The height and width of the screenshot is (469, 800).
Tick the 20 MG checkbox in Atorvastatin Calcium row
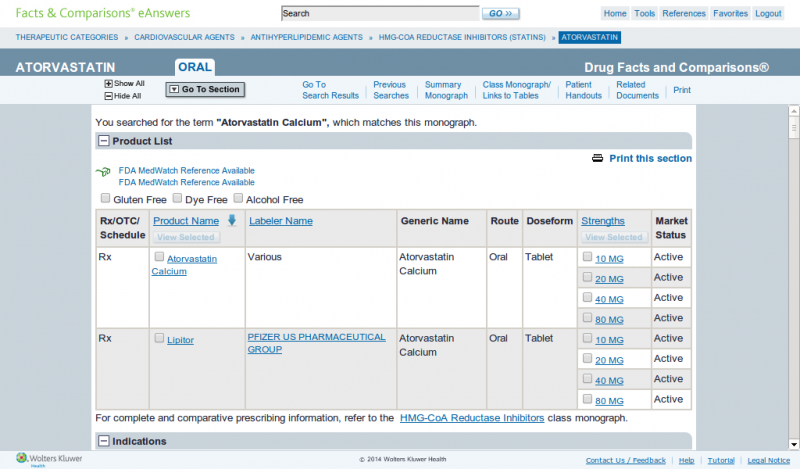tap(587, 277)
